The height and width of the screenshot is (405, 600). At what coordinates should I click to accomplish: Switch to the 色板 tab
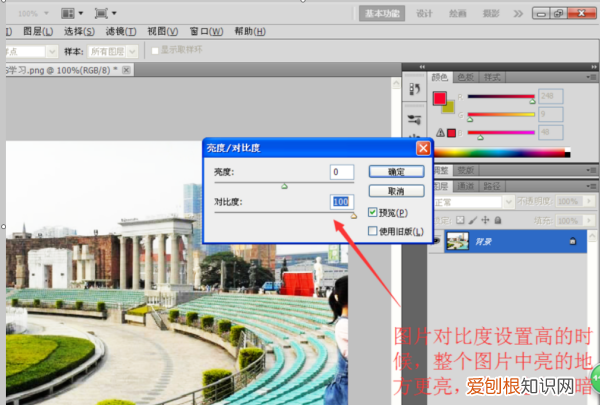coord(466,77)
